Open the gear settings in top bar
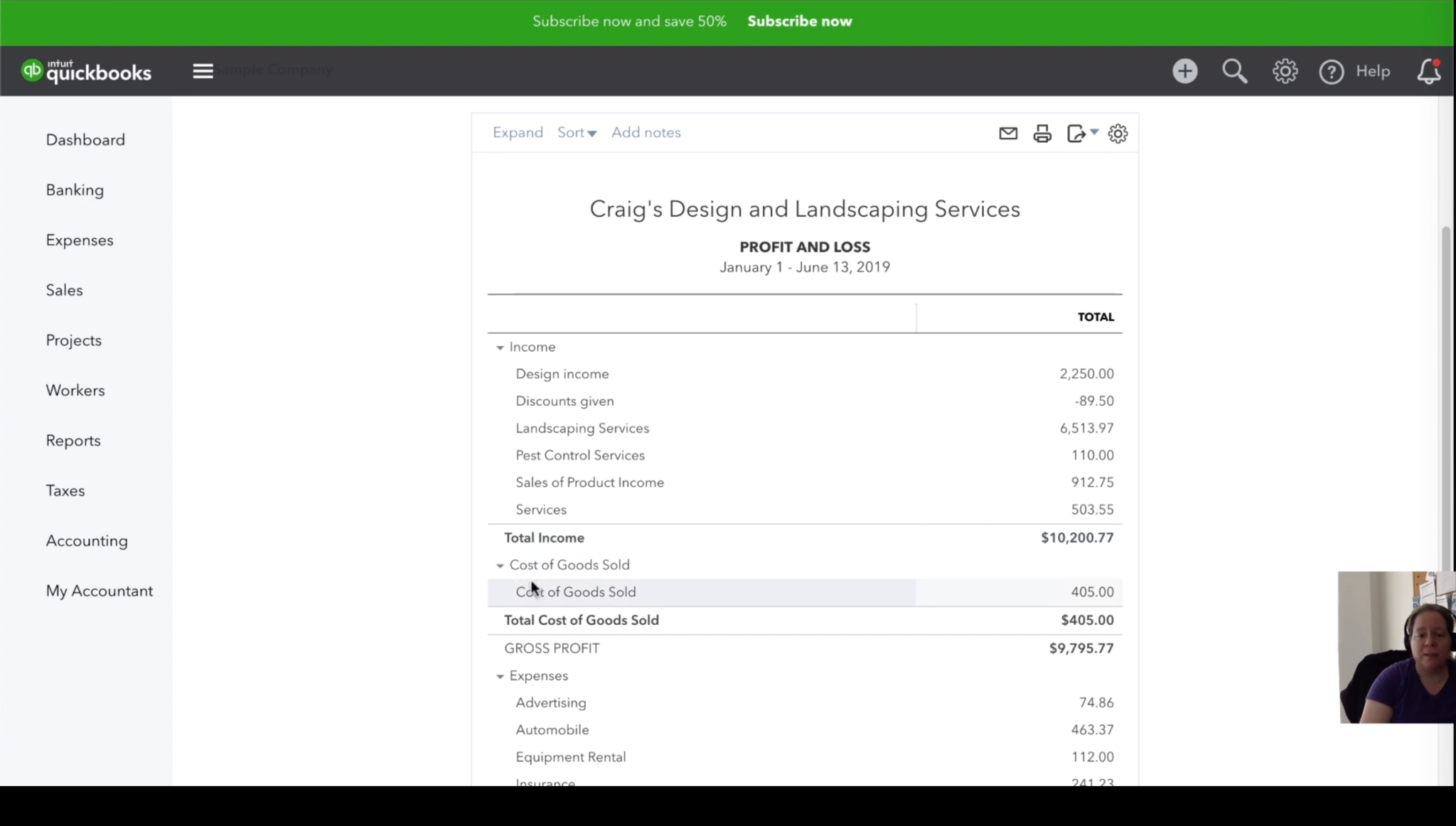Viewport: 1456px width, 826px height. point(1285,71)
